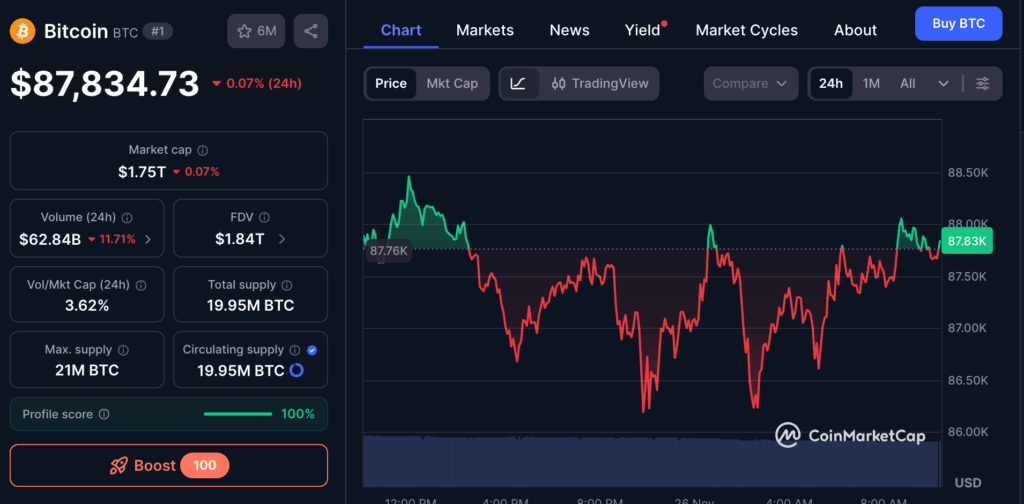Click the Buy BTC button
Viewport: 1024px width, 504px height.
tap(958, 23)
